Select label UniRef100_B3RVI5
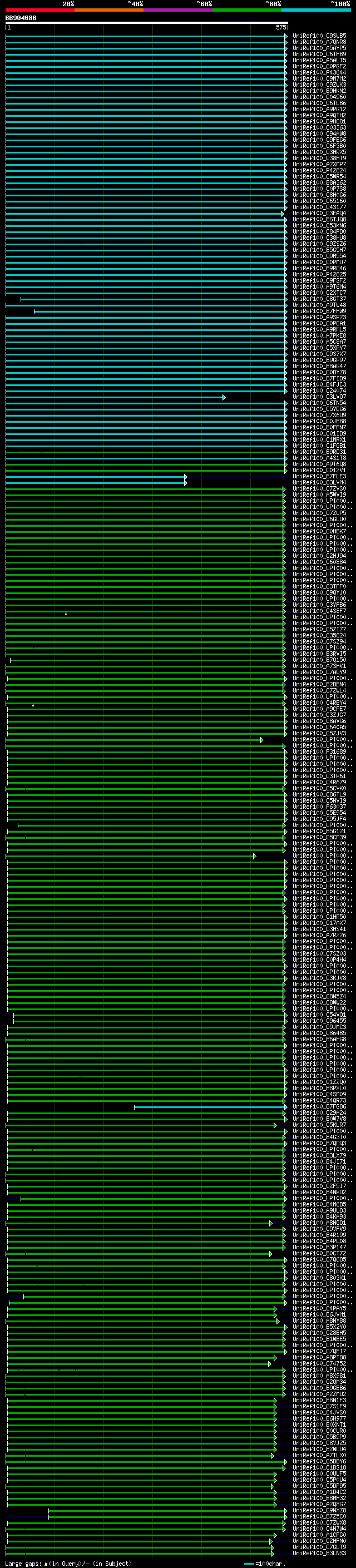This screenshot has width=356, height=1568. [x=319, y=654]
